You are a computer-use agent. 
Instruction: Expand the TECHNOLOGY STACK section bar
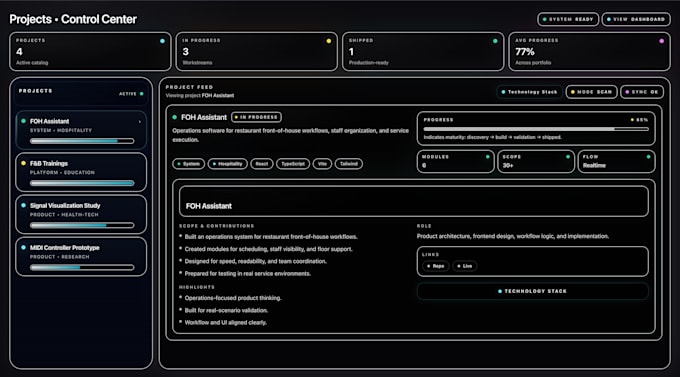point(533,291)
